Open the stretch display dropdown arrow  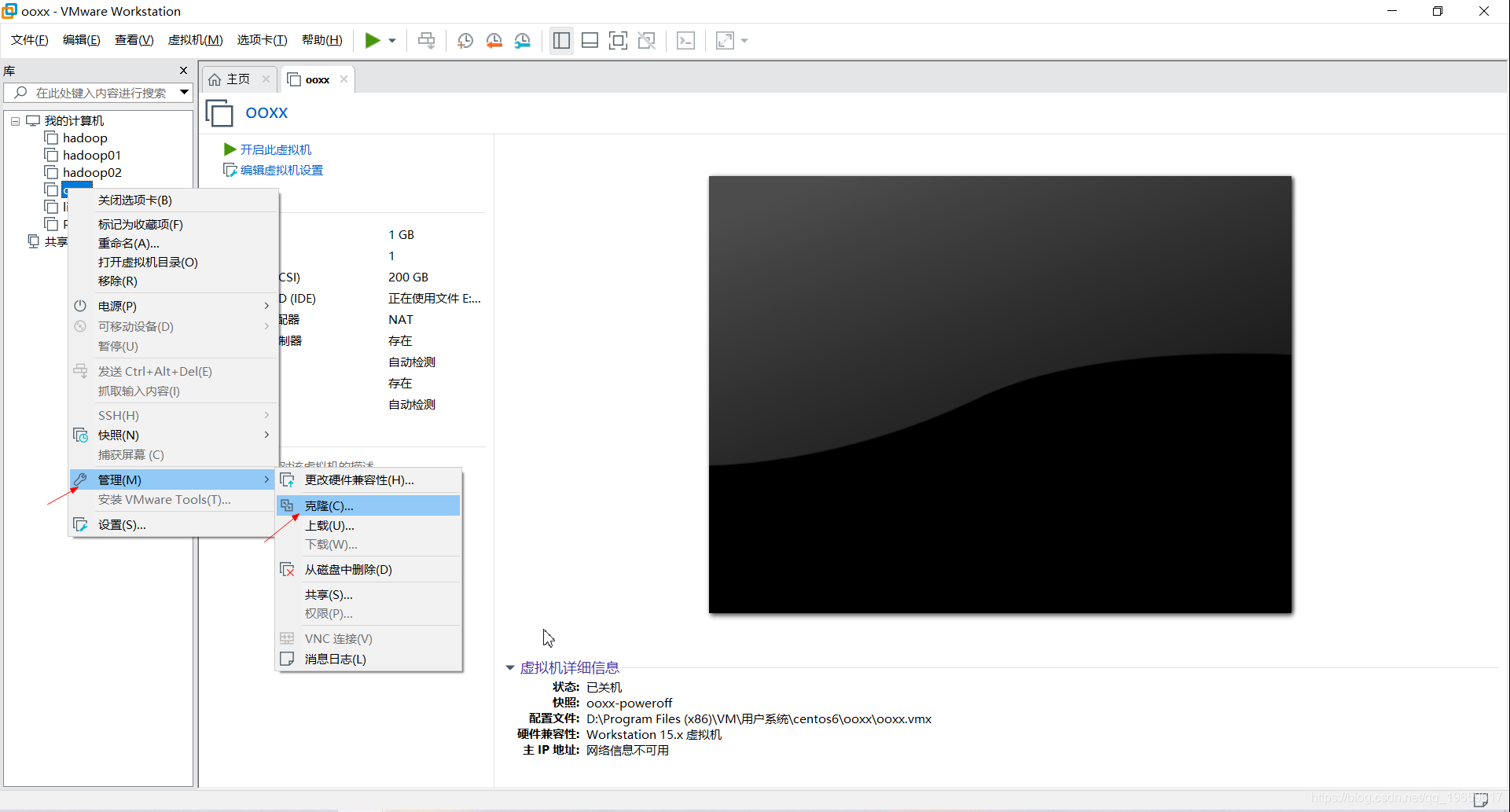click(744, 41)
